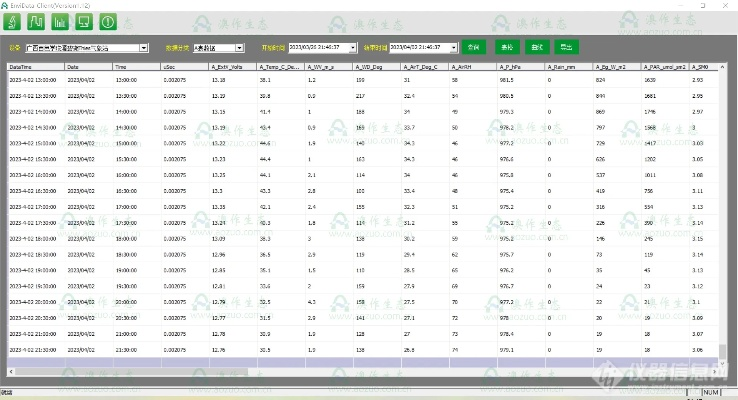The width and height of the screenshot is (738, 400).
Task: Click the vertical scrollbar of the data table
Action: pos(723,200)
